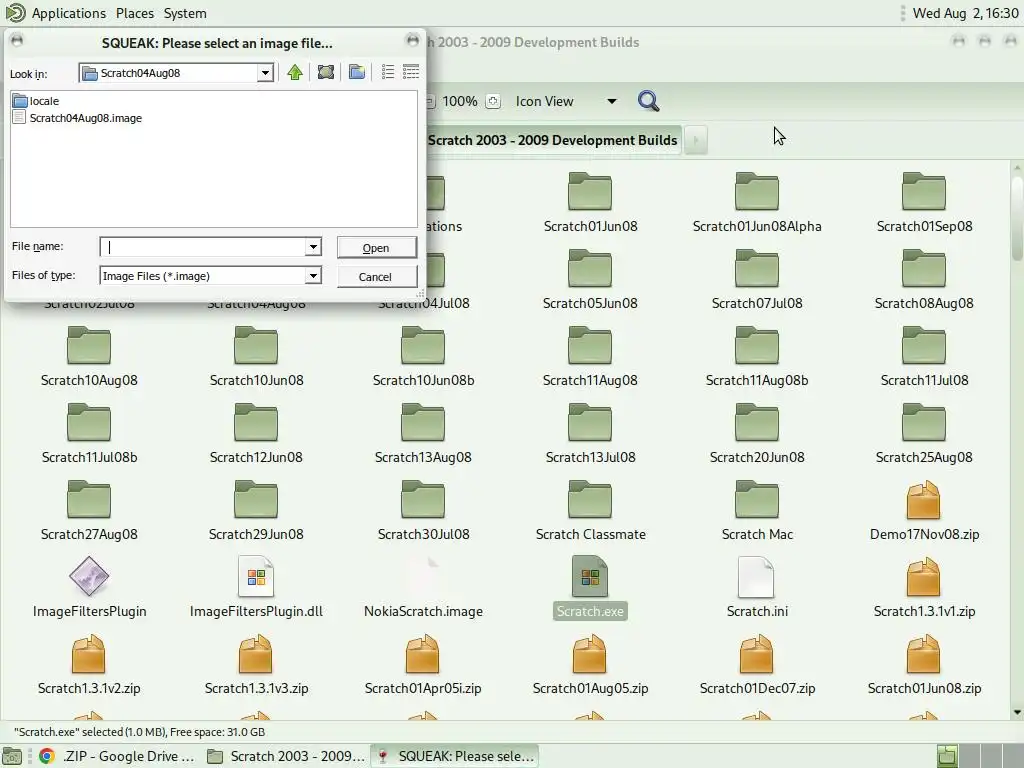Open the Scratch01Jun08Alpha folder
Image resolution: width=1024 pixels, height=768 pixels.
coord(757,204)
